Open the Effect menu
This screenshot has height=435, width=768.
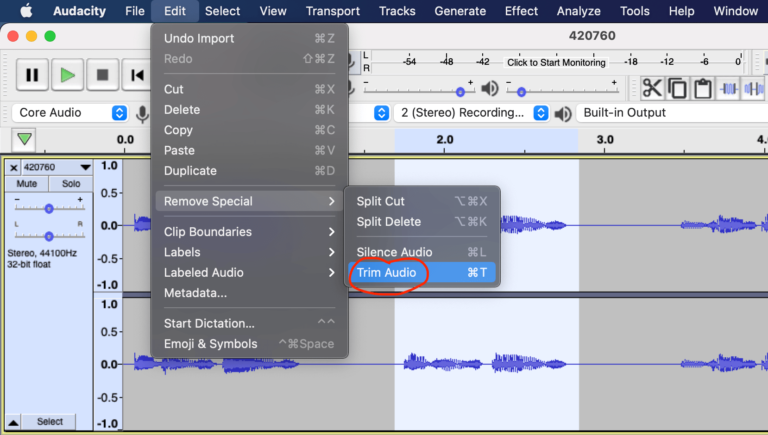point(521,11)
